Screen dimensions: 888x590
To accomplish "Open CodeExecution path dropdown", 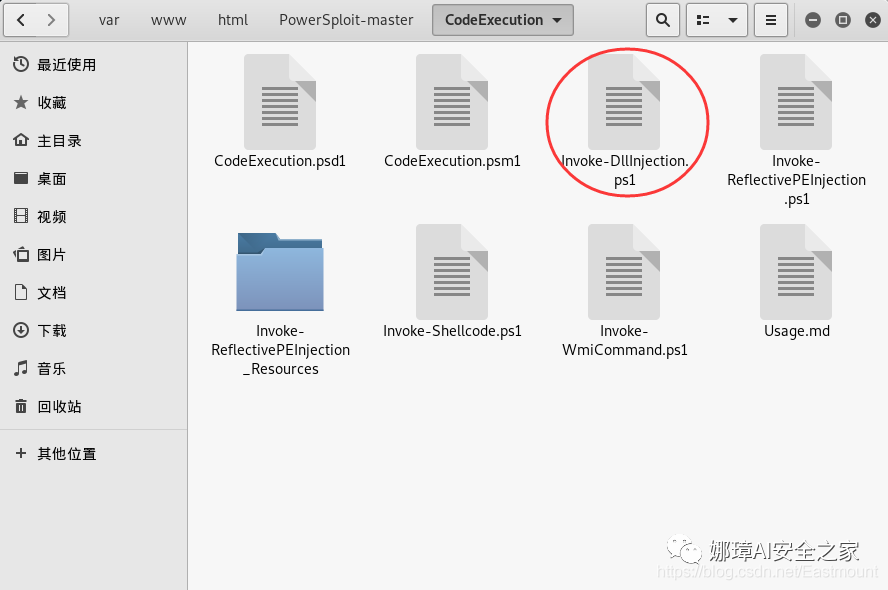I will [x=503, y=20].
